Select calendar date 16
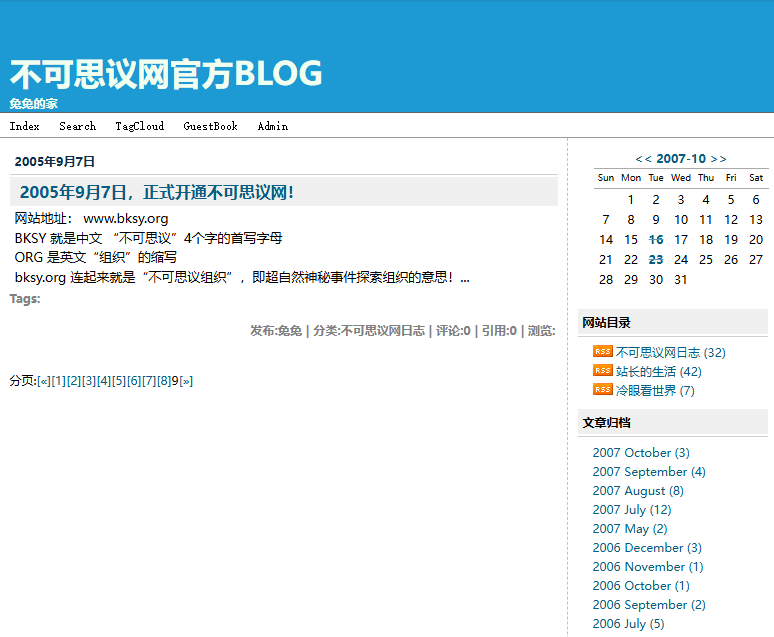Image resolution: width=774 pixels, height=637 pixels. coord(656,239)
